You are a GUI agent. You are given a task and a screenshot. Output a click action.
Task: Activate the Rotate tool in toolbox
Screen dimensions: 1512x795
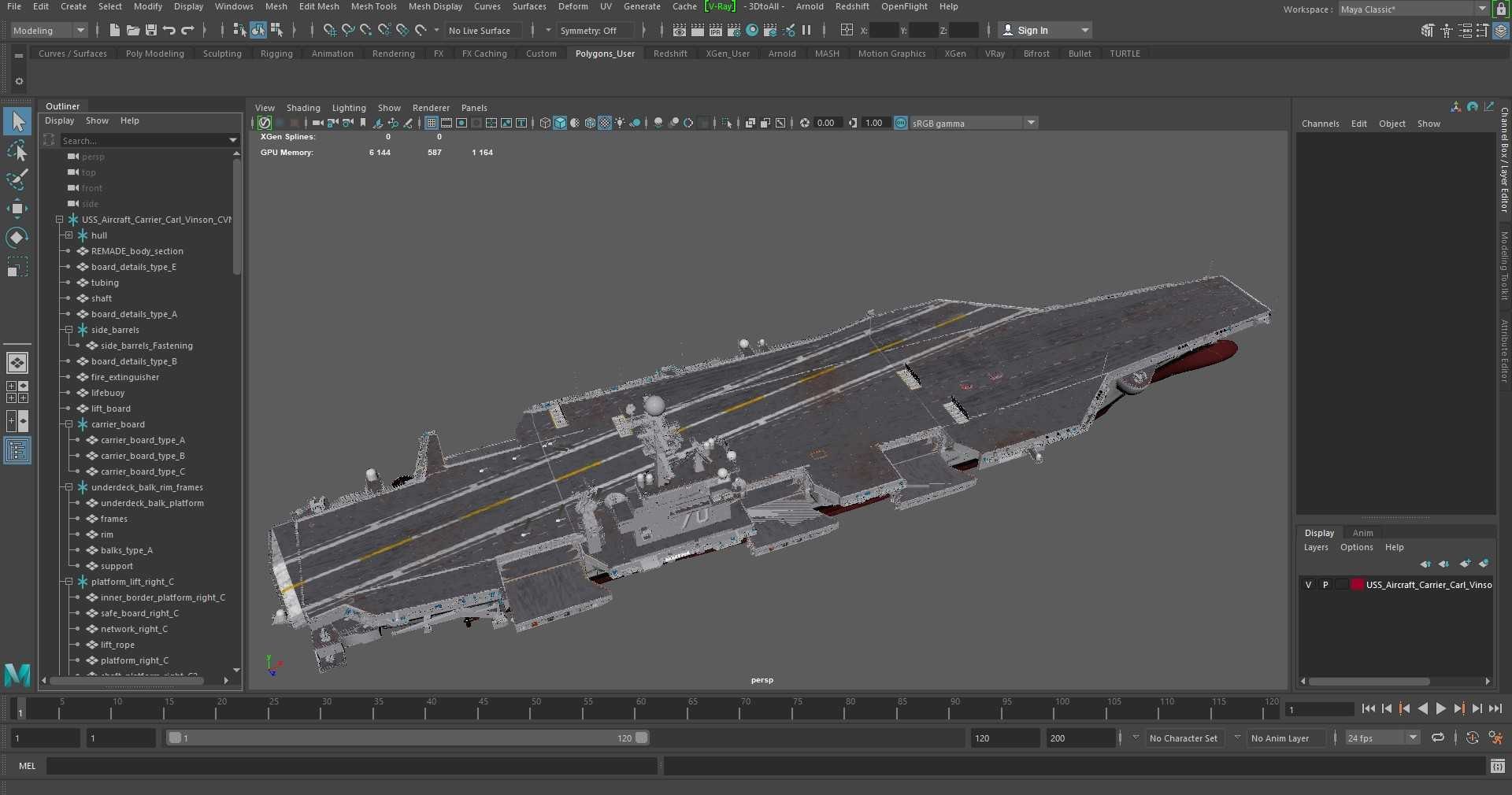(x=17, y=237)
